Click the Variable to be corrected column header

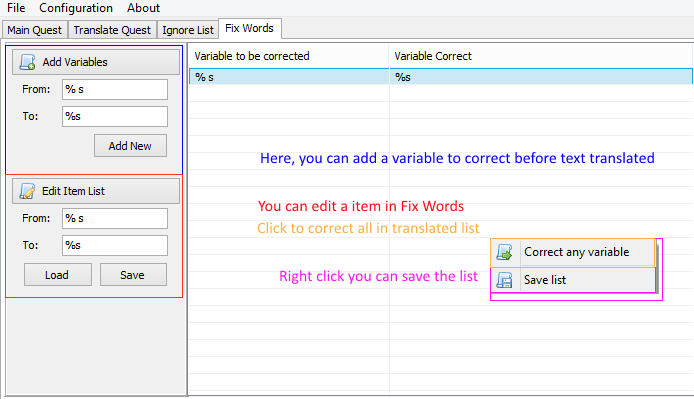coord(289,56)
